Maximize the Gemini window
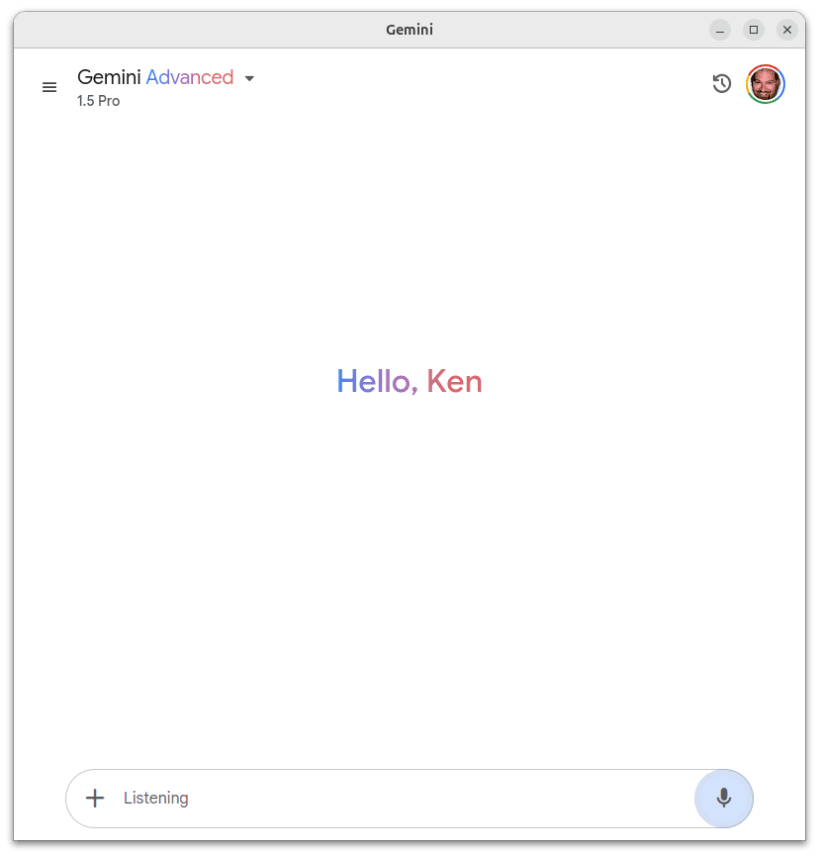The image size is (819, 857). click(x=753, y=30)
